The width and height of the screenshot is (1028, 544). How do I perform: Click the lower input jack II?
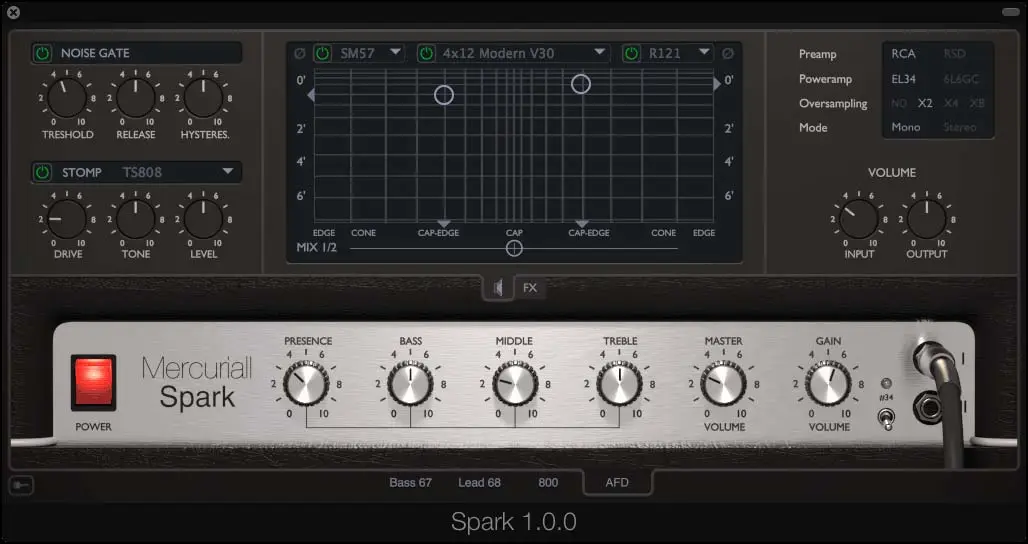930,407
